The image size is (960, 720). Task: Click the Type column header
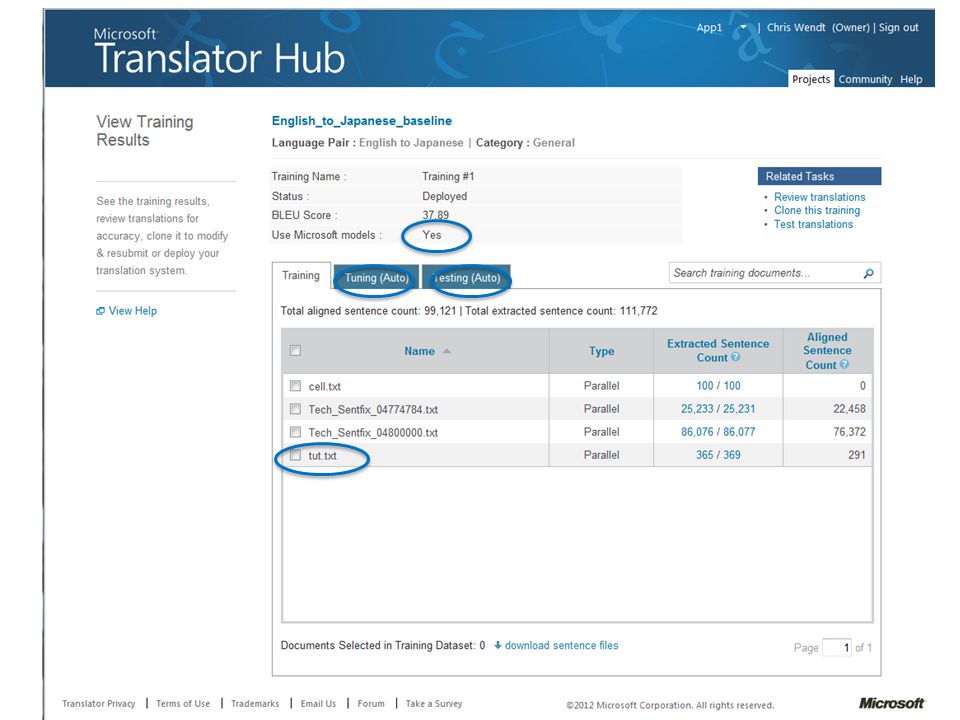601,351
